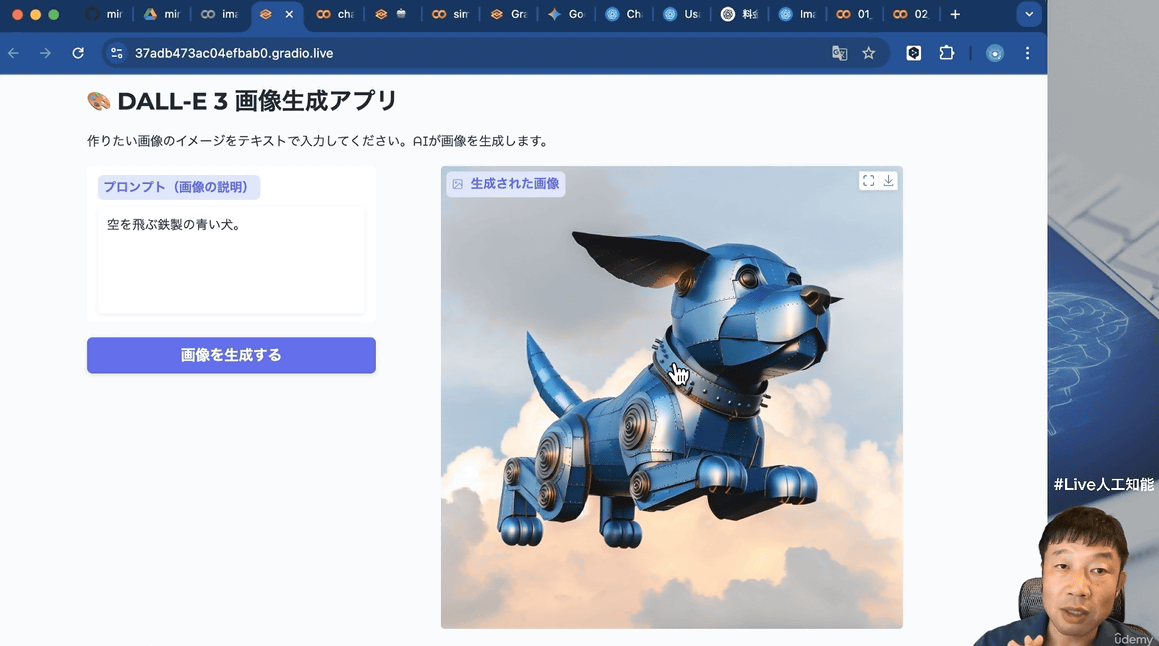Open the site information icon beside URL
1159x646 pixels.
click(117, 53)
